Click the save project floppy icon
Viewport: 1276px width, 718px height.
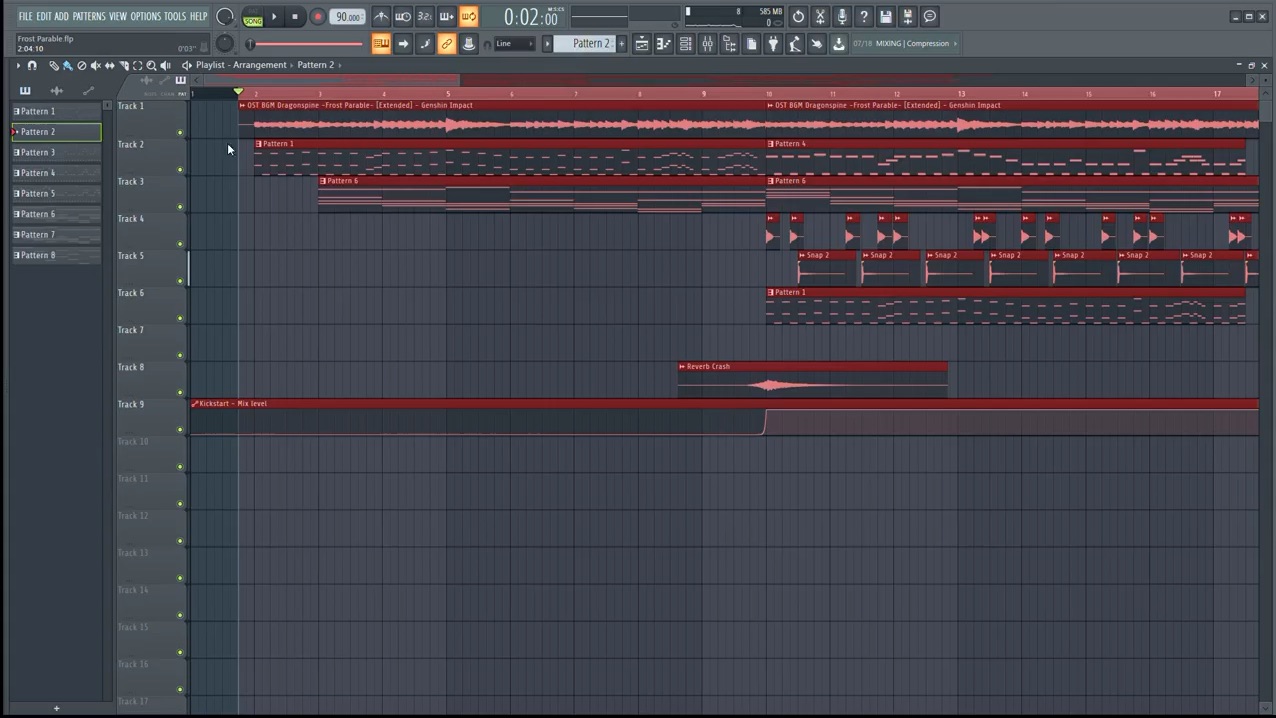(x=886, y=17)
